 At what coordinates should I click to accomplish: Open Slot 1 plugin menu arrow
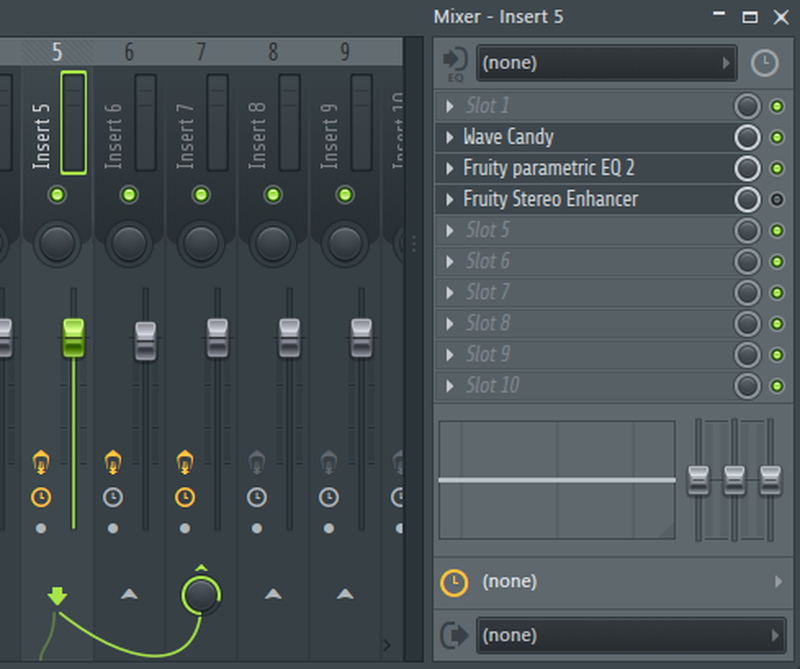point(449,106)
